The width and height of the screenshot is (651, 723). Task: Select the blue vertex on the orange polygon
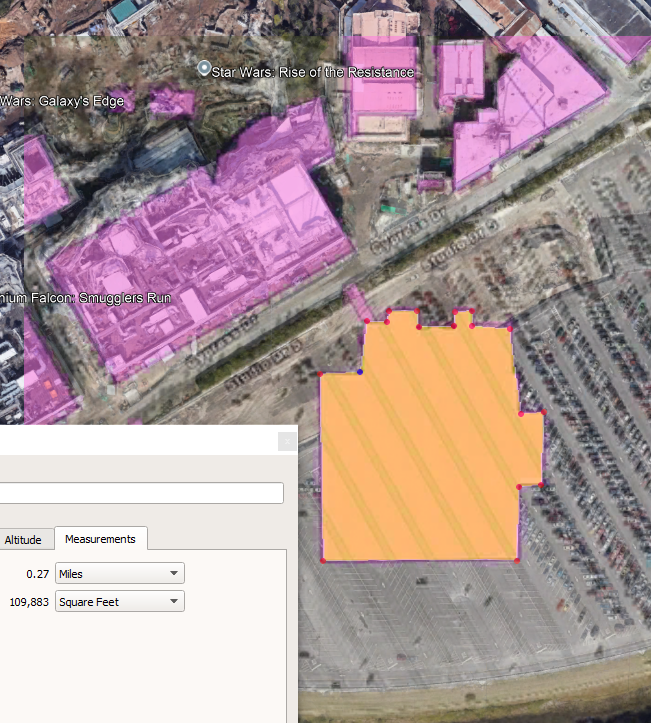tap(360, 372)
